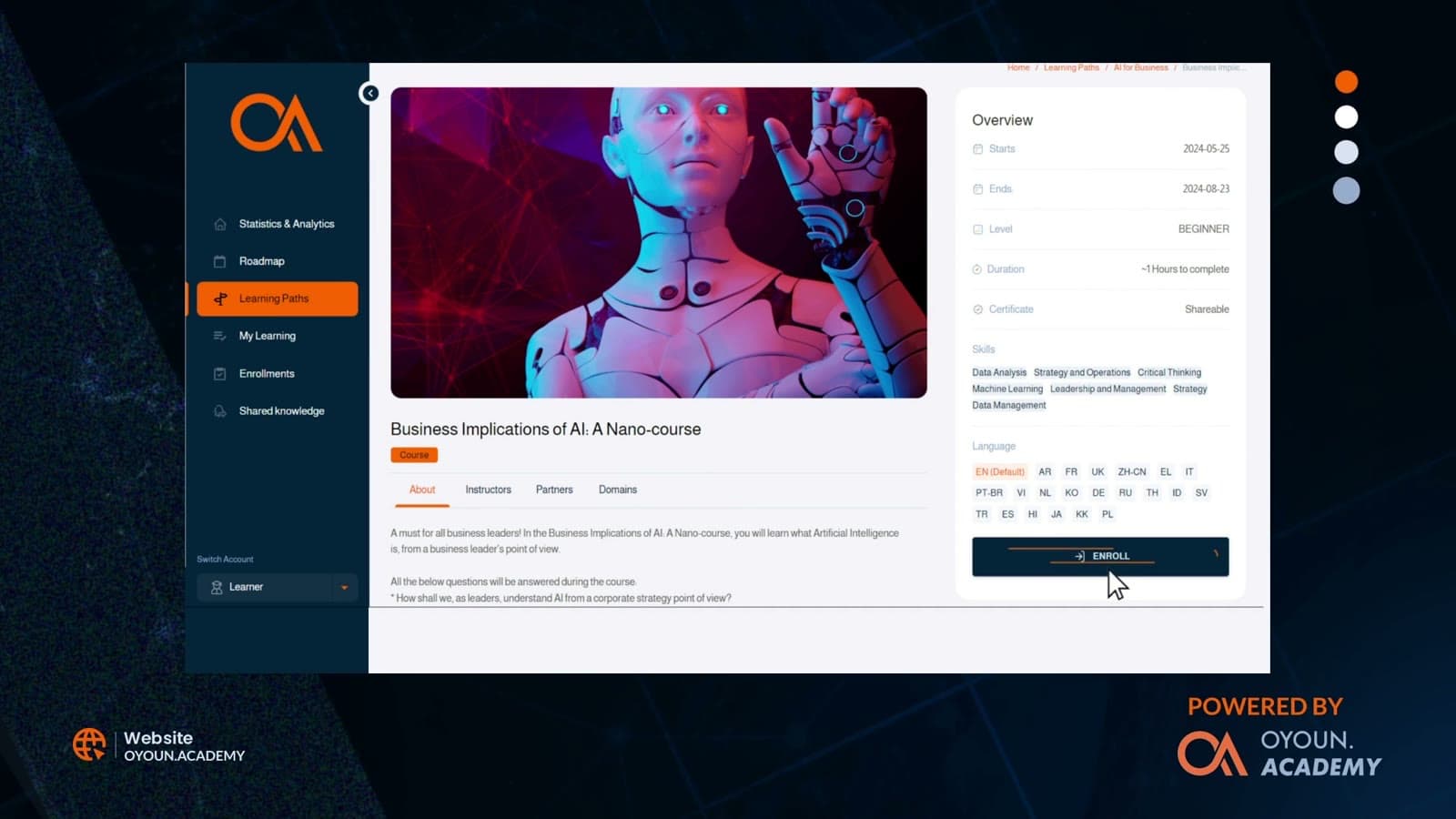Click the calendar icon next to Ends

coord(977,189)
